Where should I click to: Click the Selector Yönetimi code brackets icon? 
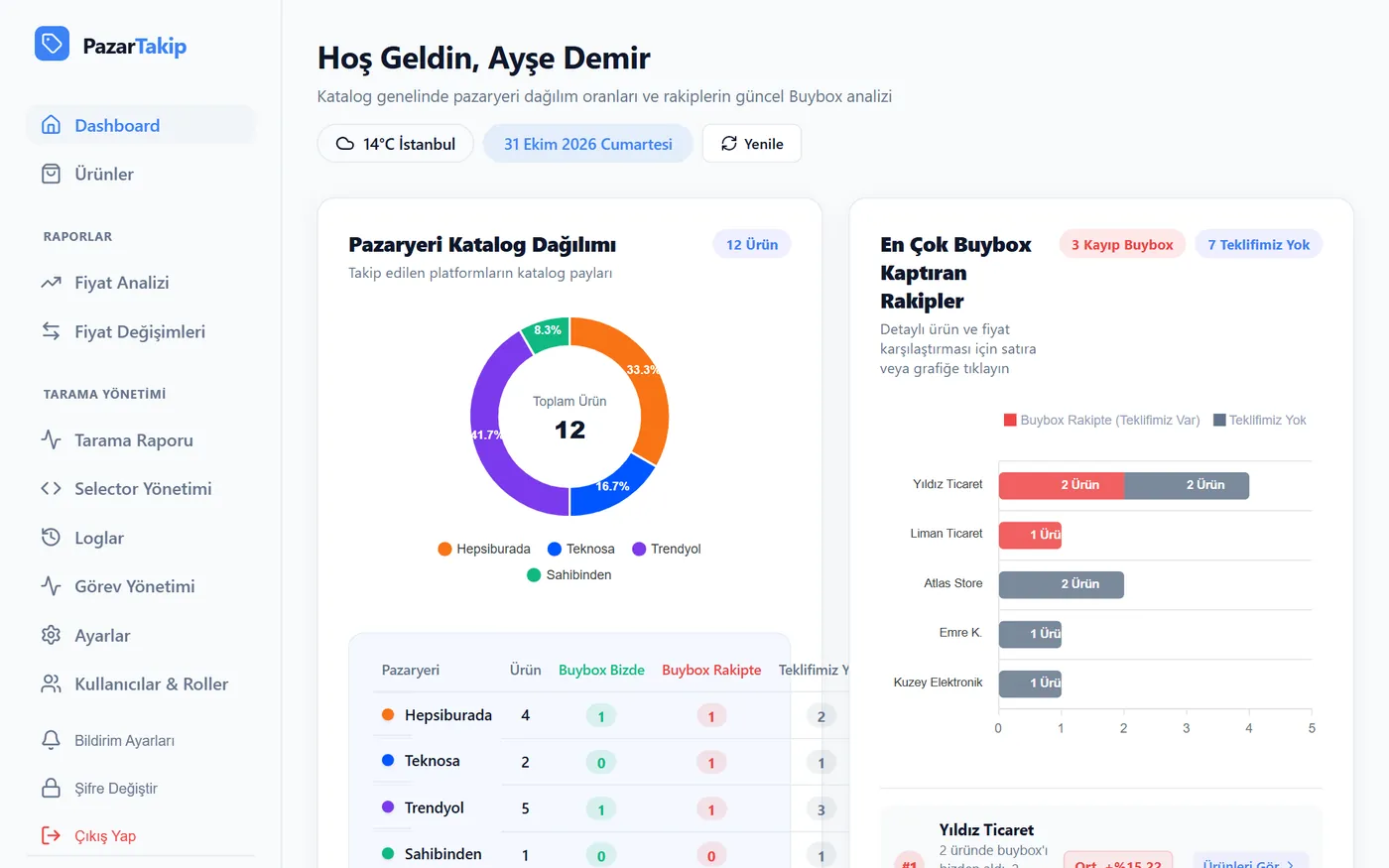click(51, 488)
